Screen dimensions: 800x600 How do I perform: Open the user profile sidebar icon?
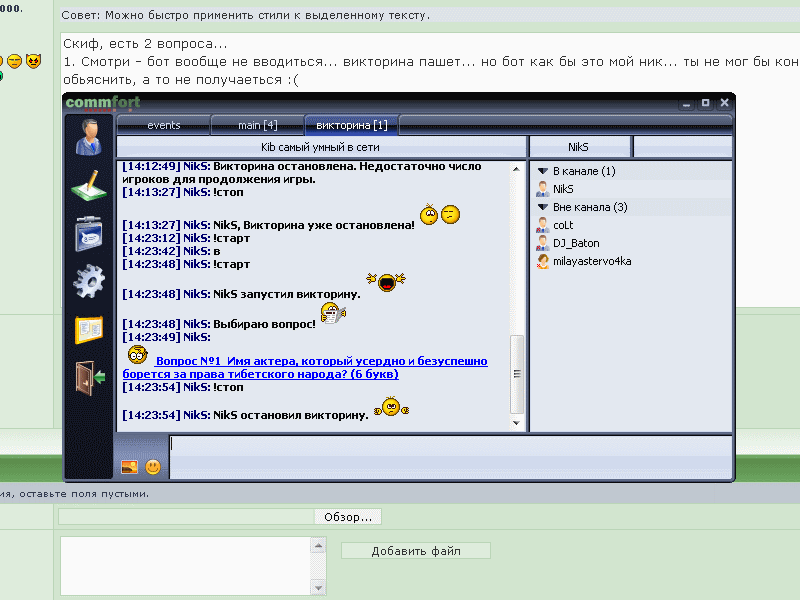[x=89, y=138]
